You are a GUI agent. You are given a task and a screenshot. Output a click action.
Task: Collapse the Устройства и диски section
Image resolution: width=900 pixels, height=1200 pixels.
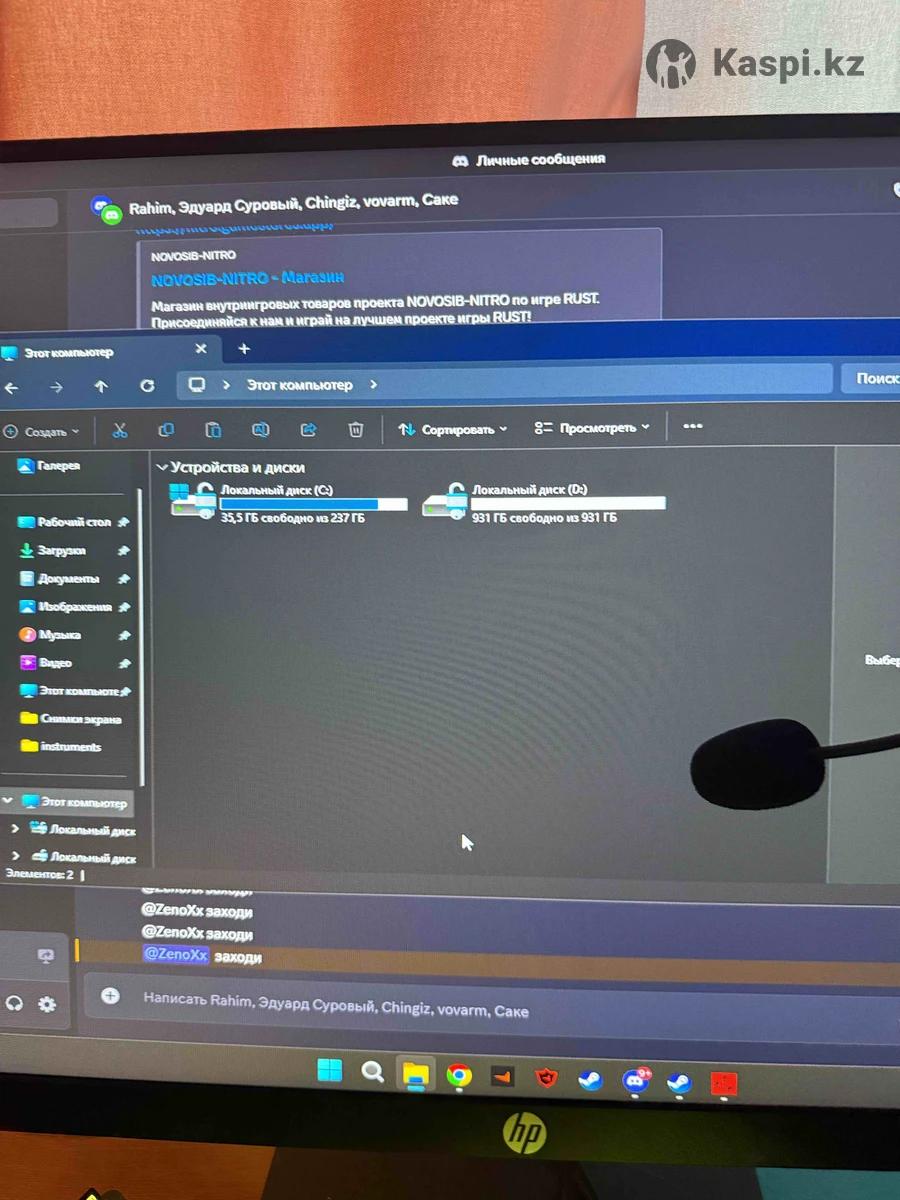(x=162, y=467)
